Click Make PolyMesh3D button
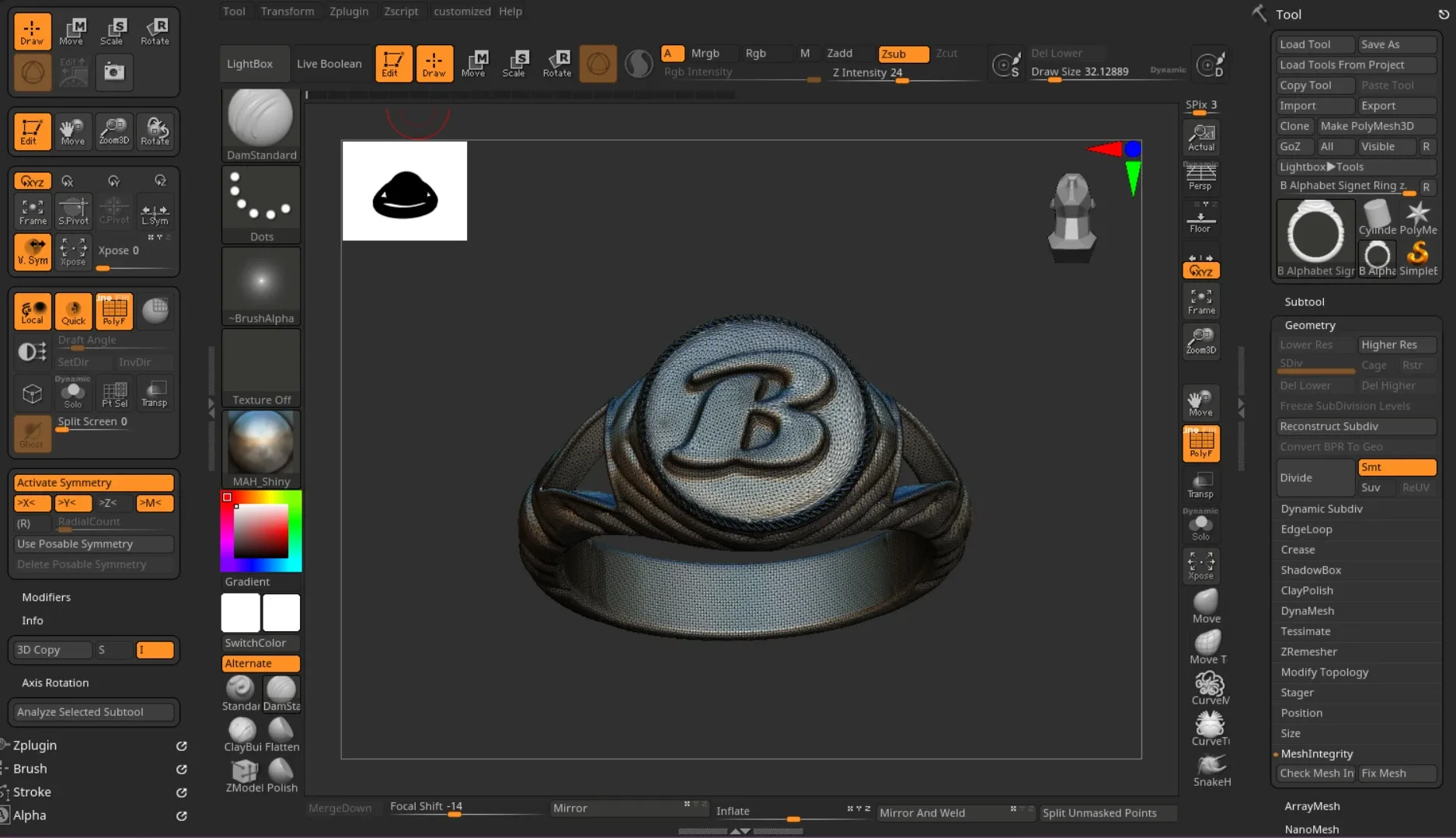 (x=1375, y=126)
